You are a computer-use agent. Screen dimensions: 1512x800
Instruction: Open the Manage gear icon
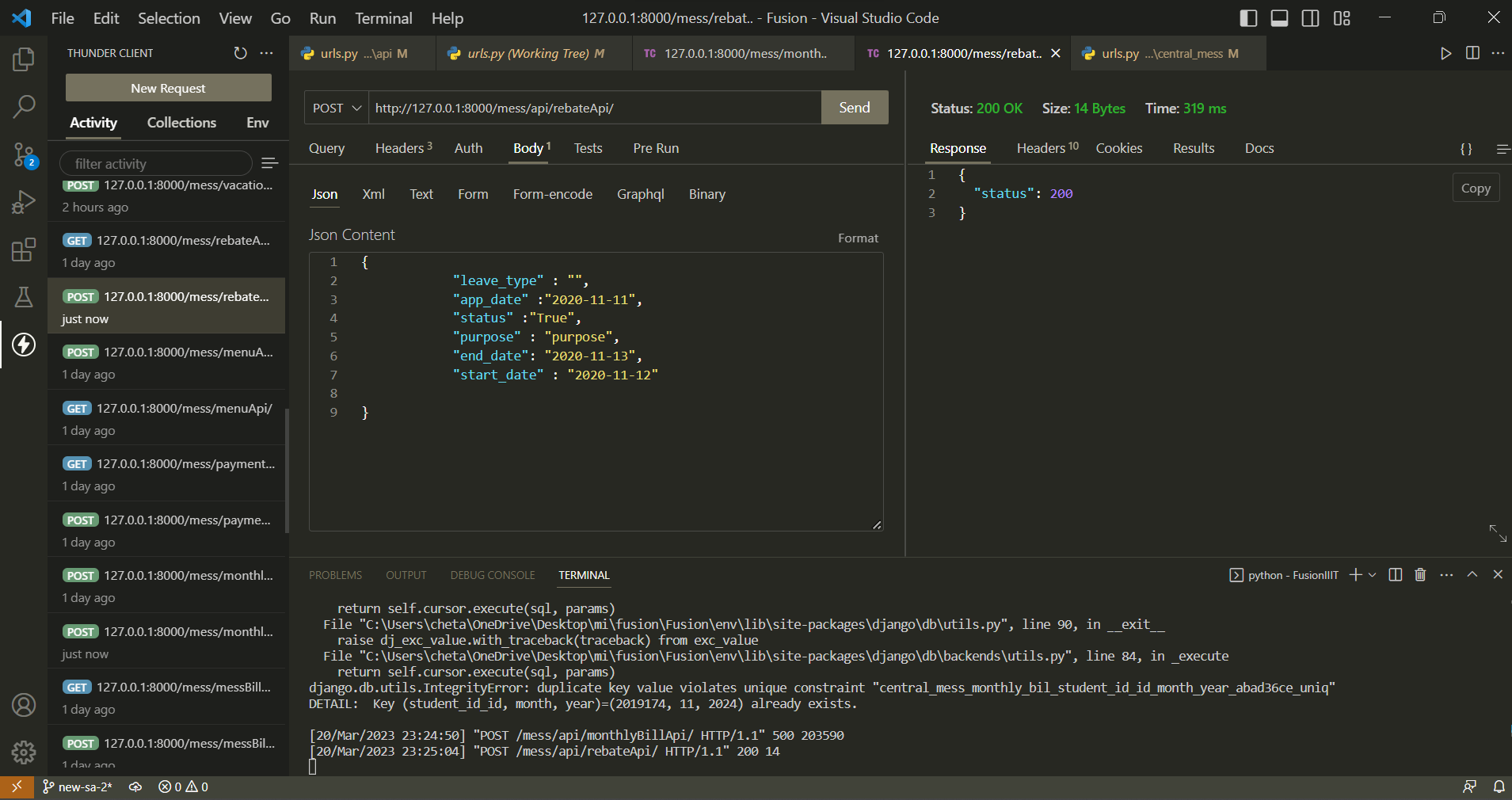coord(24,752)
